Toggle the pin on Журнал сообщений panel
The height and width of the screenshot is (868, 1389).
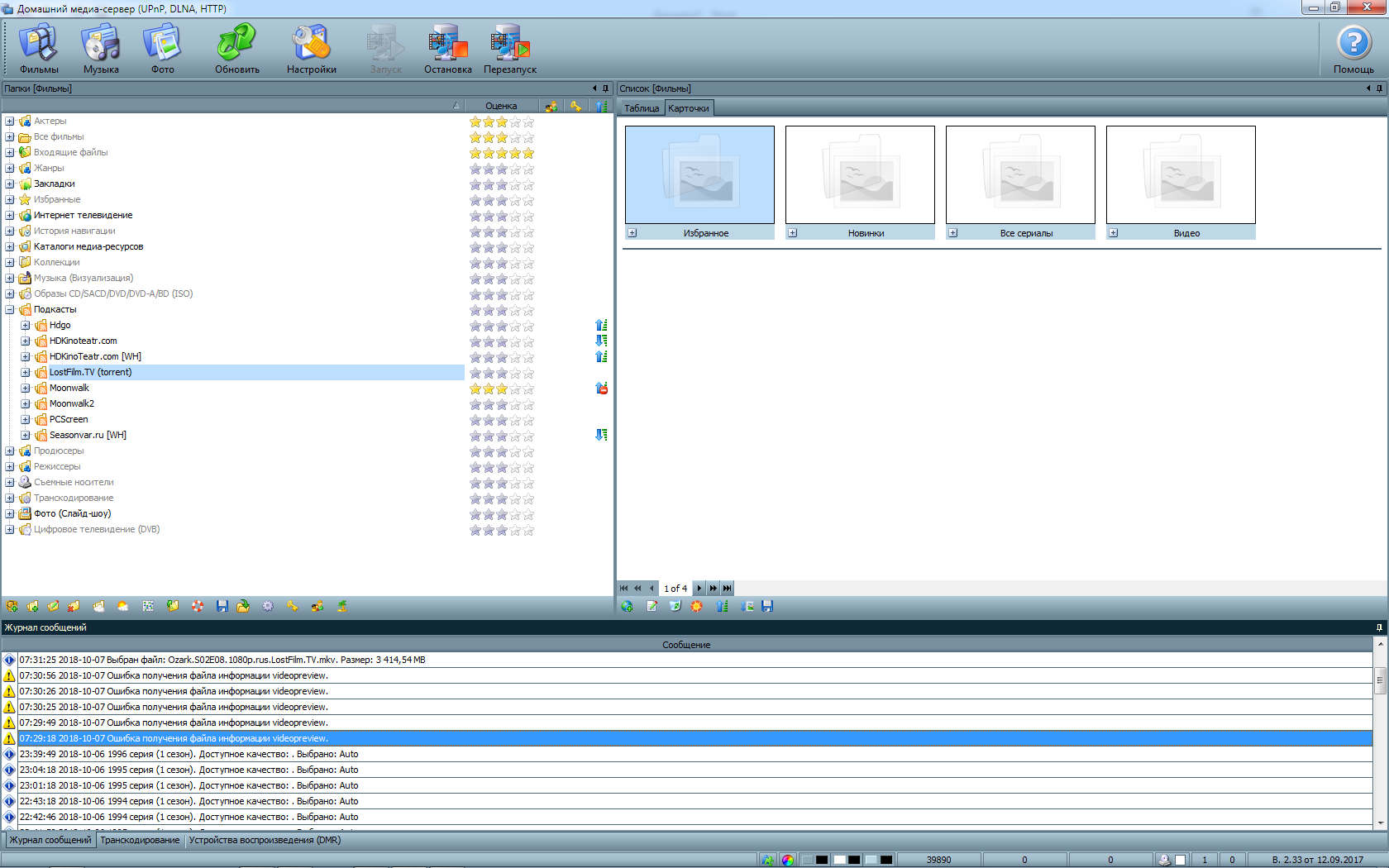point(1379,627)
